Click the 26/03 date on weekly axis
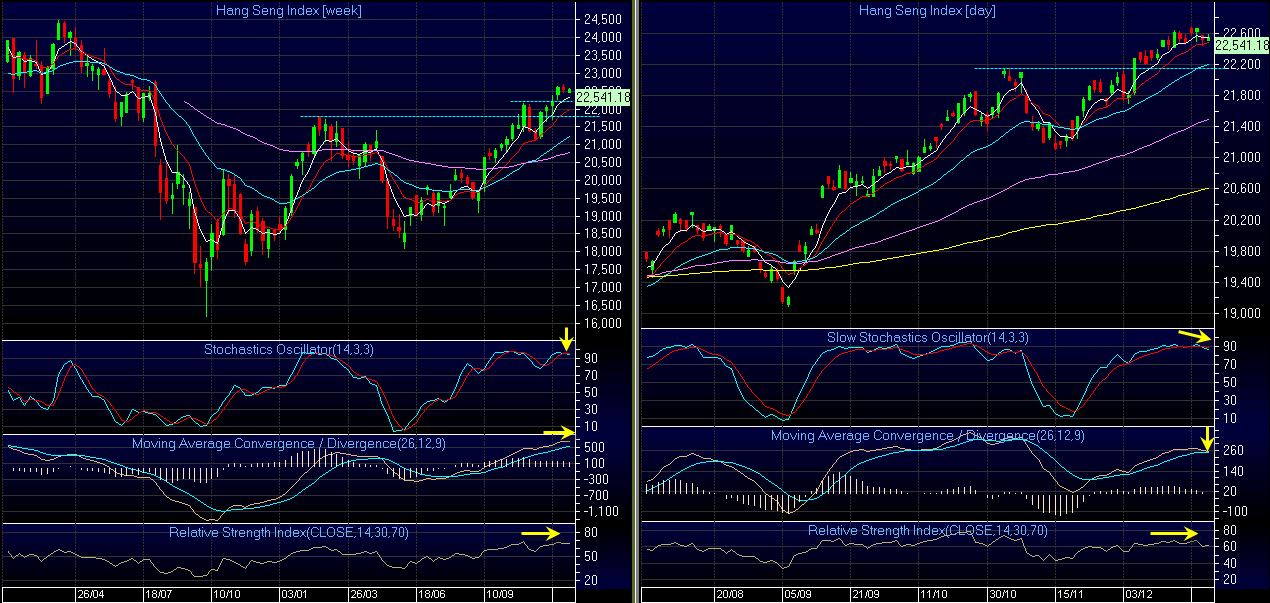This screenshot has height=603, width=1270. click(x=362, y=594)
